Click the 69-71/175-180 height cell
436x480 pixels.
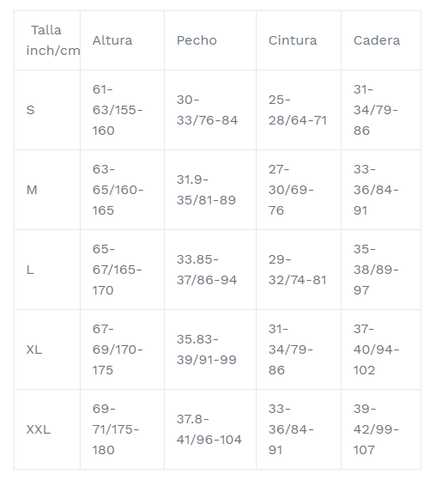click(x=122, y=430)
